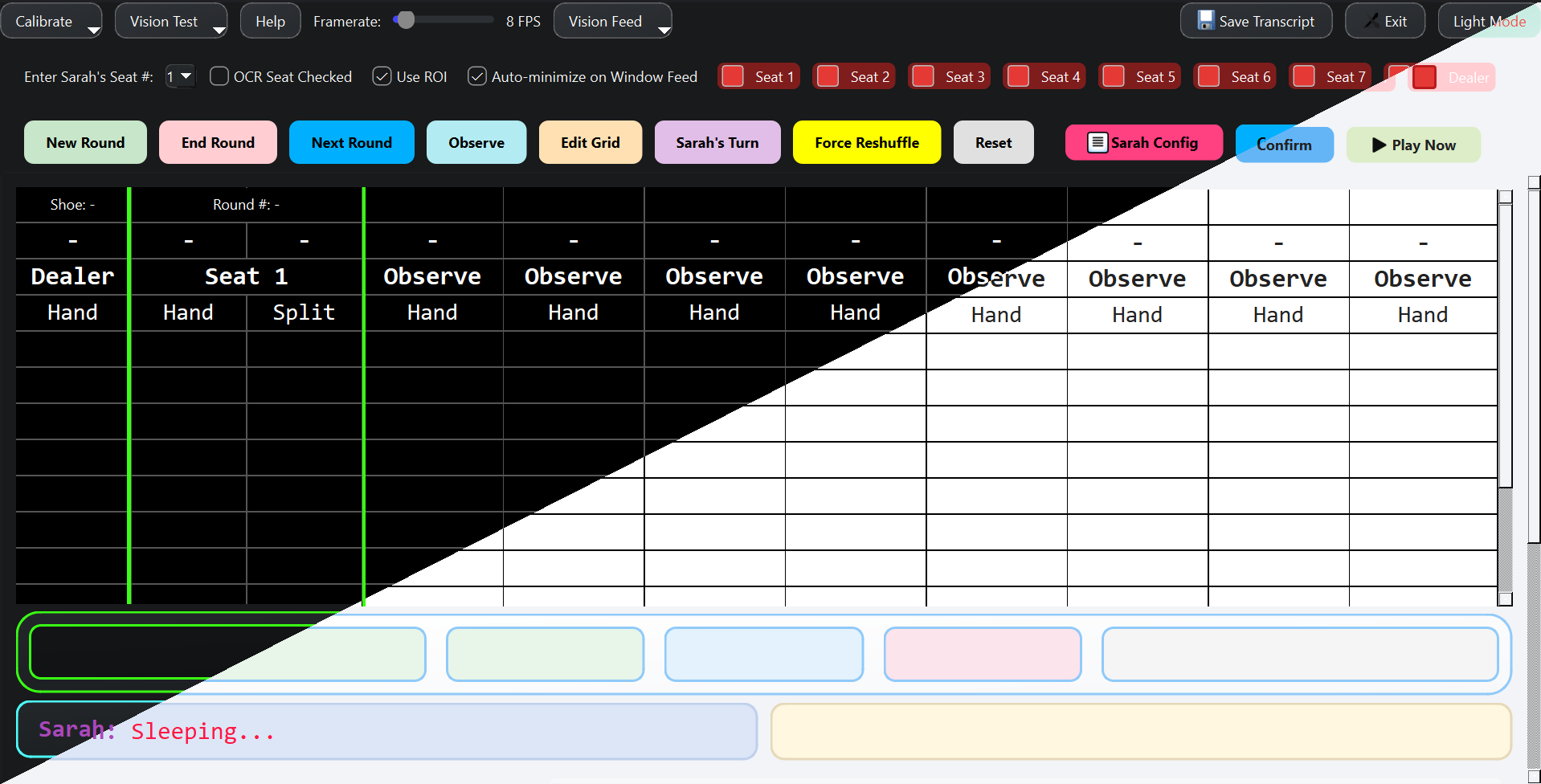
Task: Open the Help panel
Action: pos(269,20)
